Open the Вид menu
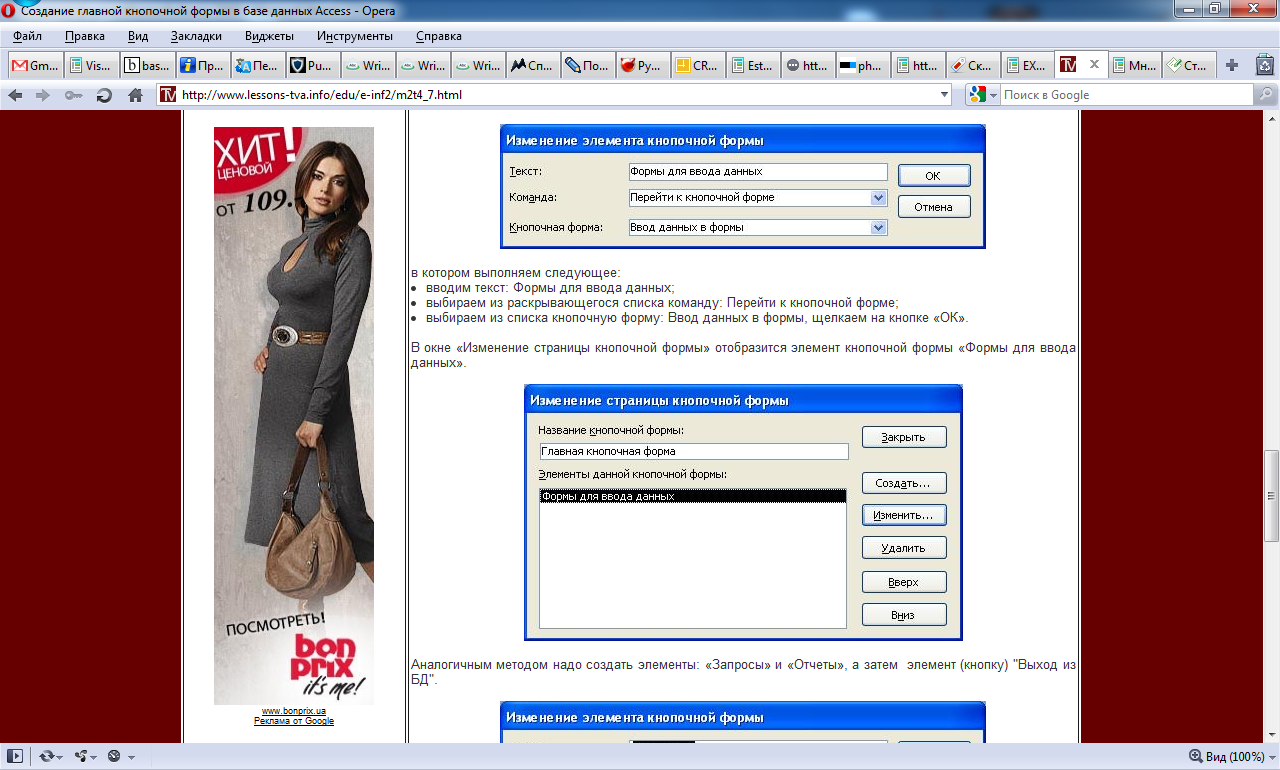Image resolution: width=1280 pixels, height=770 pixels. coord(138,36)
